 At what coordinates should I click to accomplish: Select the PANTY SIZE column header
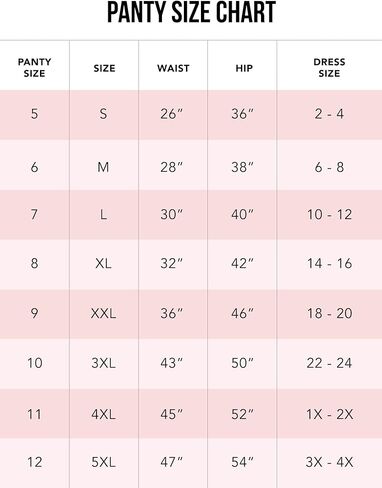[34, 68]
